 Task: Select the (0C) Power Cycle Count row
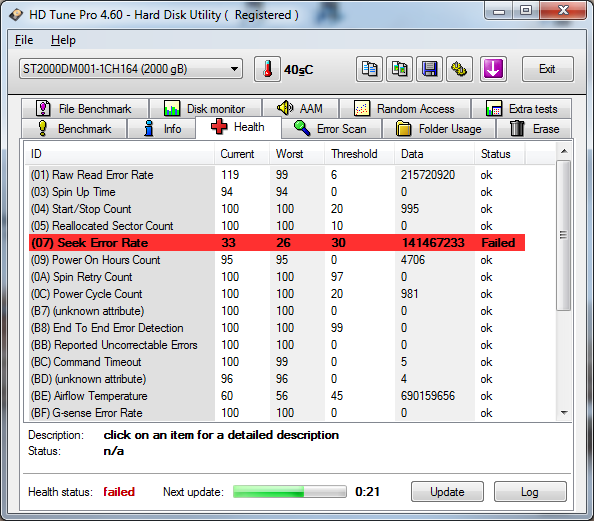pos(277,294)
